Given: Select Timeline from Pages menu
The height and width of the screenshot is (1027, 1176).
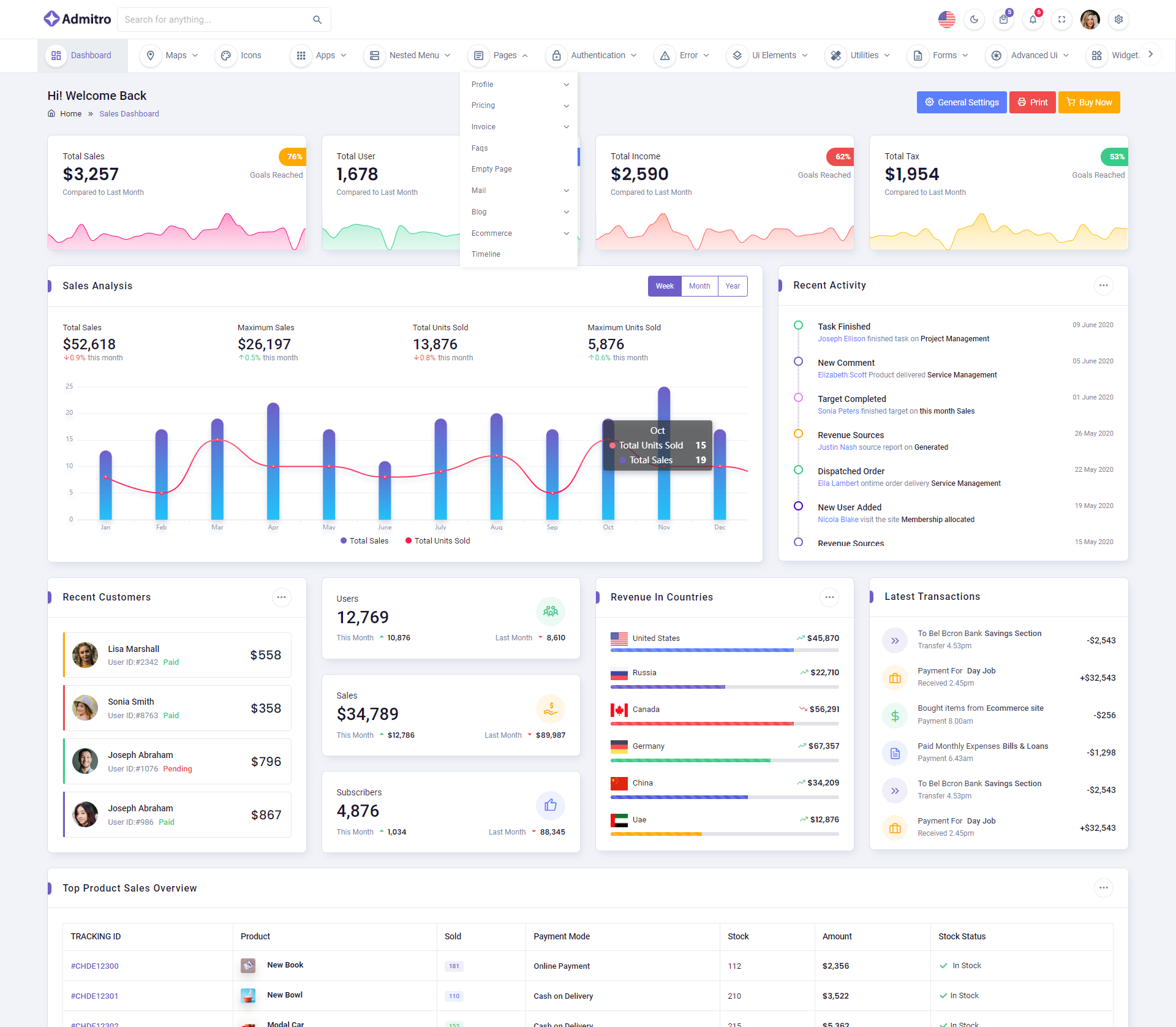Looking at the screenshot, I should tap(486, 254).
